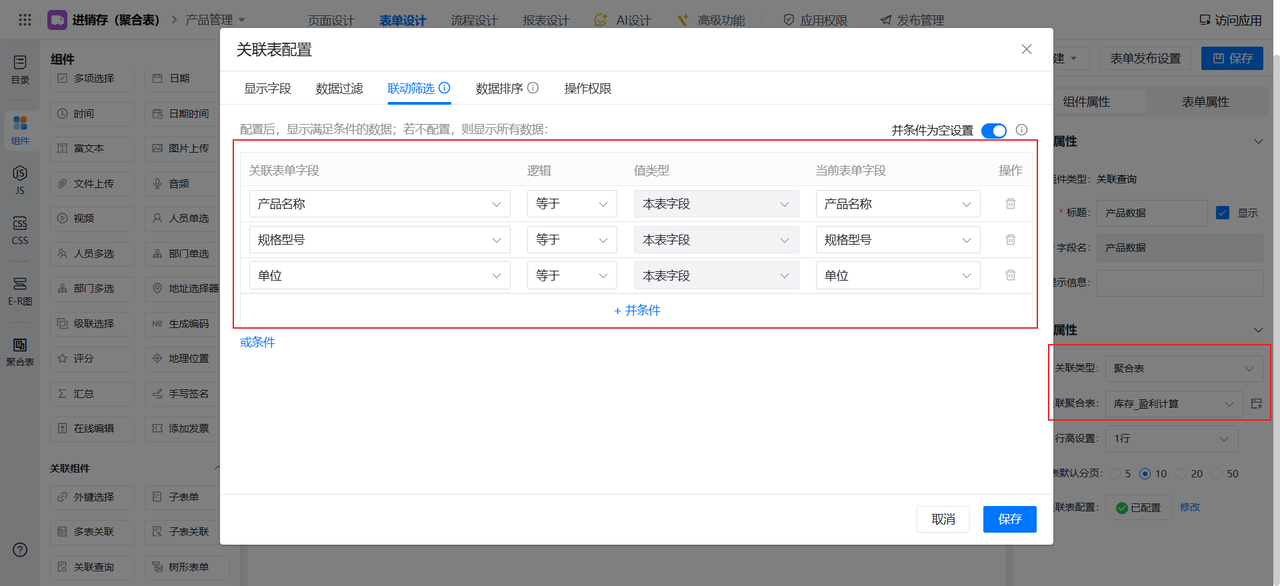Open the apps grid menu icon
1280x586 pixels.
coord(25,20)
